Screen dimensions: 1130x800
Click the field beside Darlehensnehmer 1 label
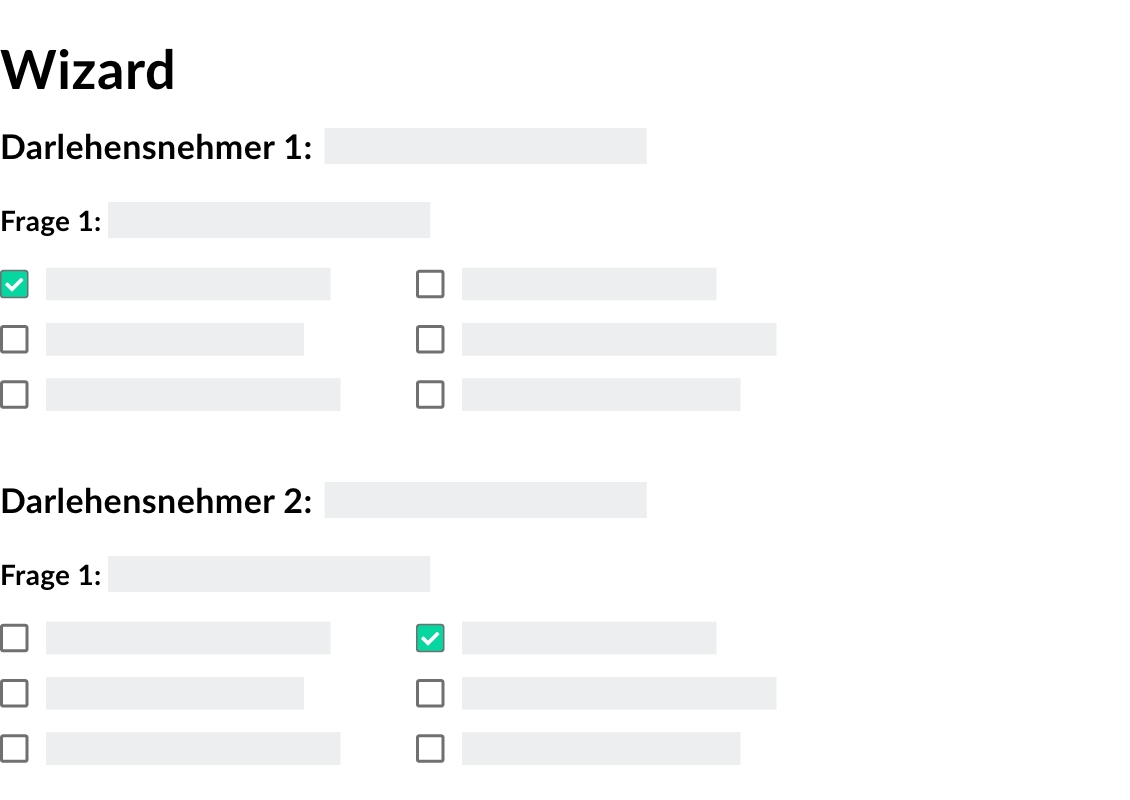pyautogui.click(x=485, y=146)
